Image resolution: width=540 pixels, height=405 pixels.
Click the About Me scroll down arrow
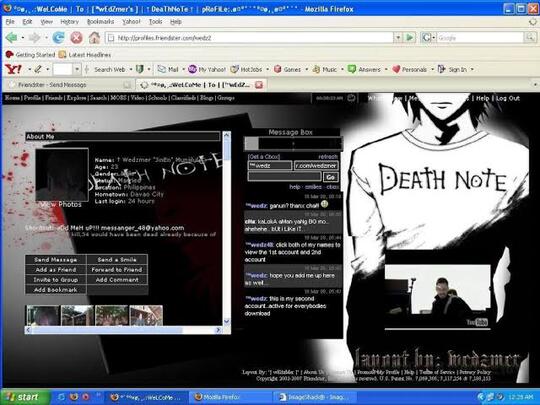(226, 321)
